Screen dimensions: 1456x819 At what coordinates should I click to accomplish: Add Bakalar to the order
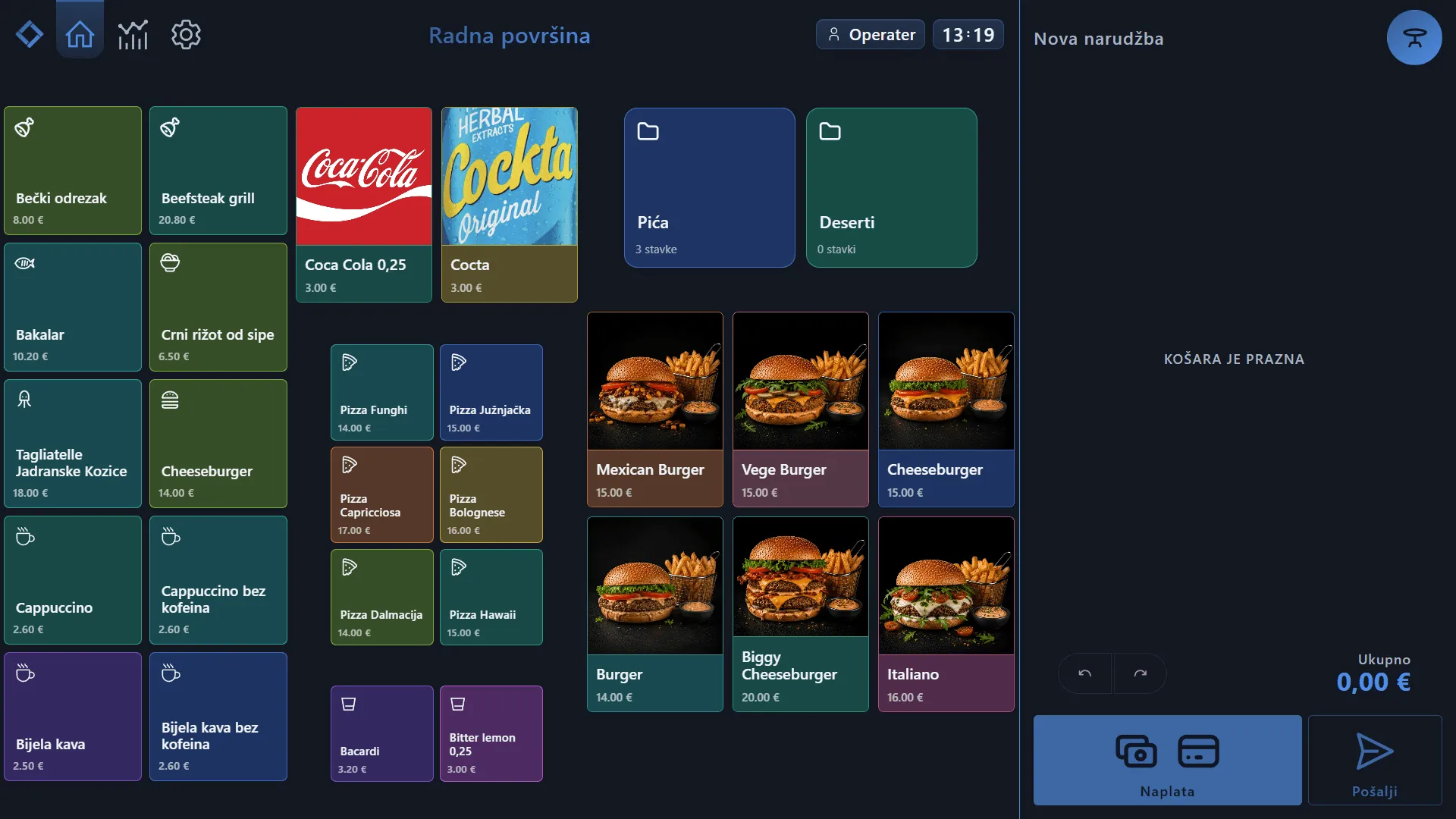73,307
